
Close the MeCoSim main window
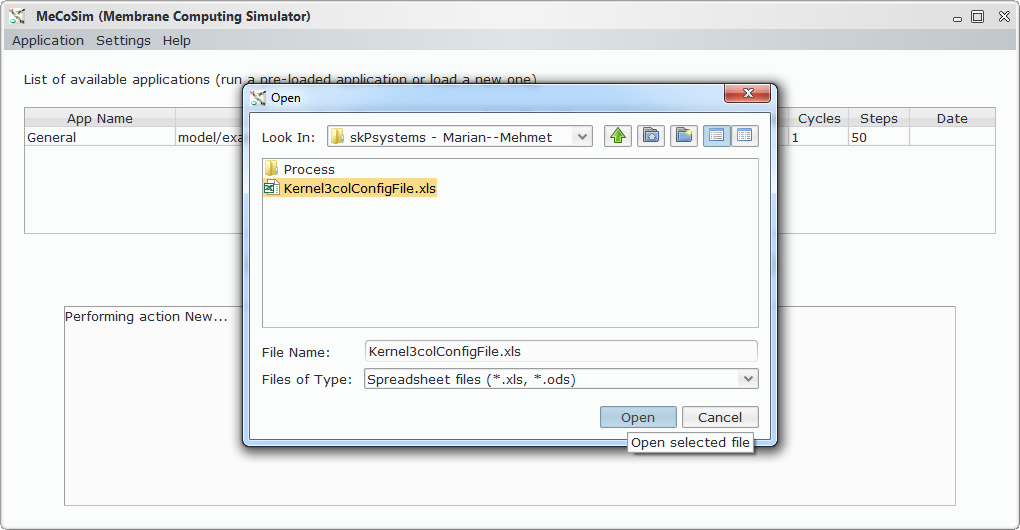coord(1004,17)
